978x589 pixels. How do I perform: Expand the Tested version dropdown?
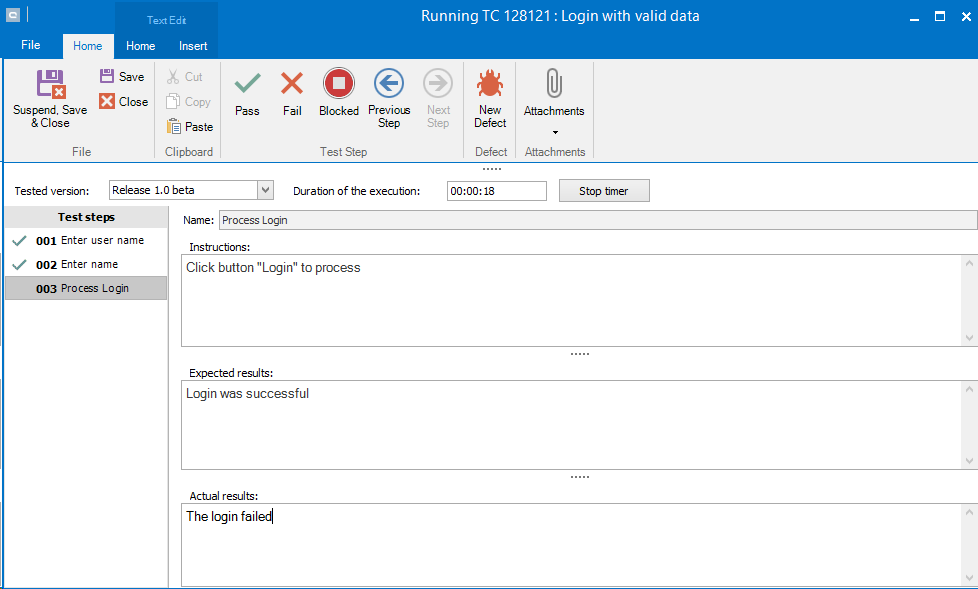pos(265,191)
